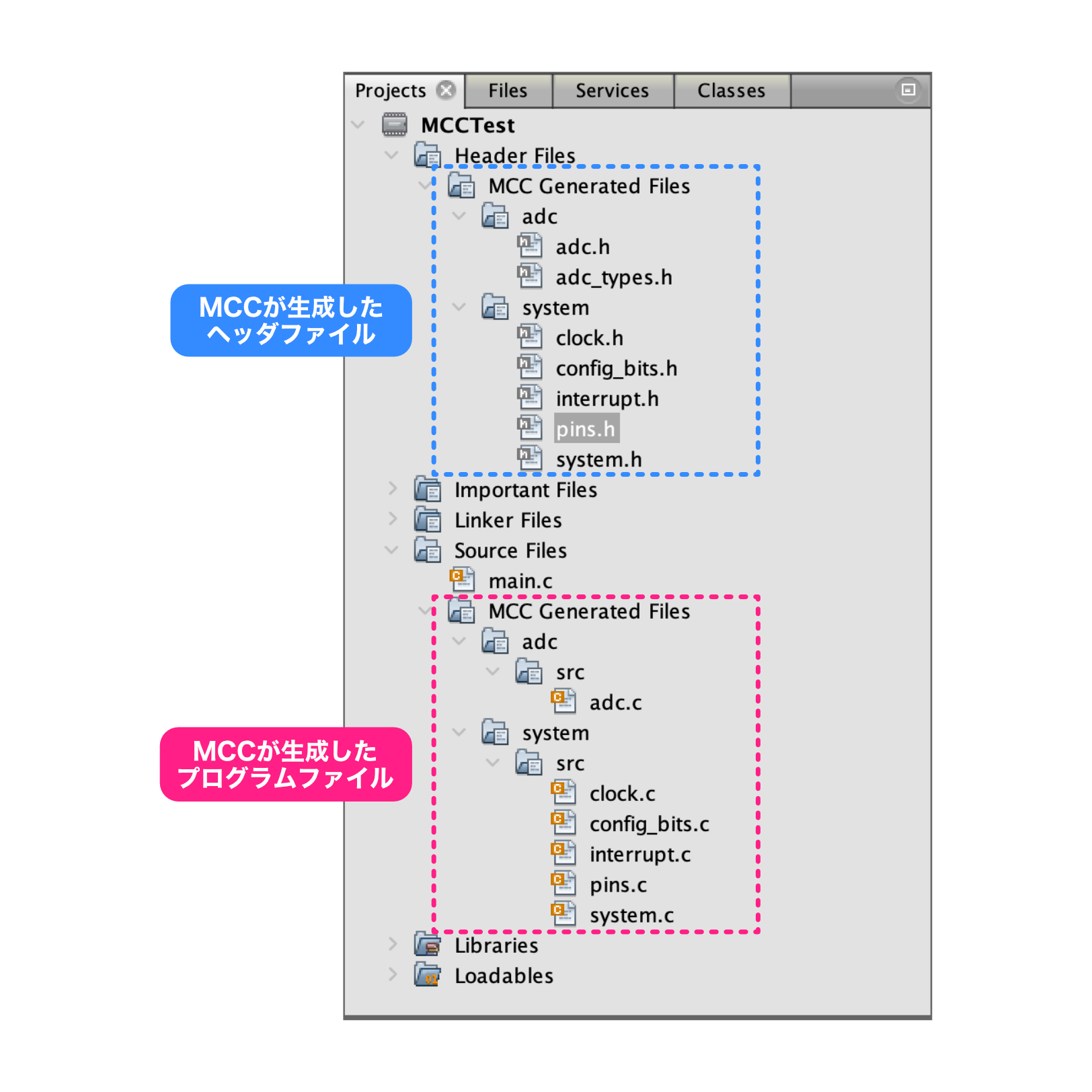Expand the Loadables node
The width and height of the screenshot is (1092, 1092).
[393, 974]
